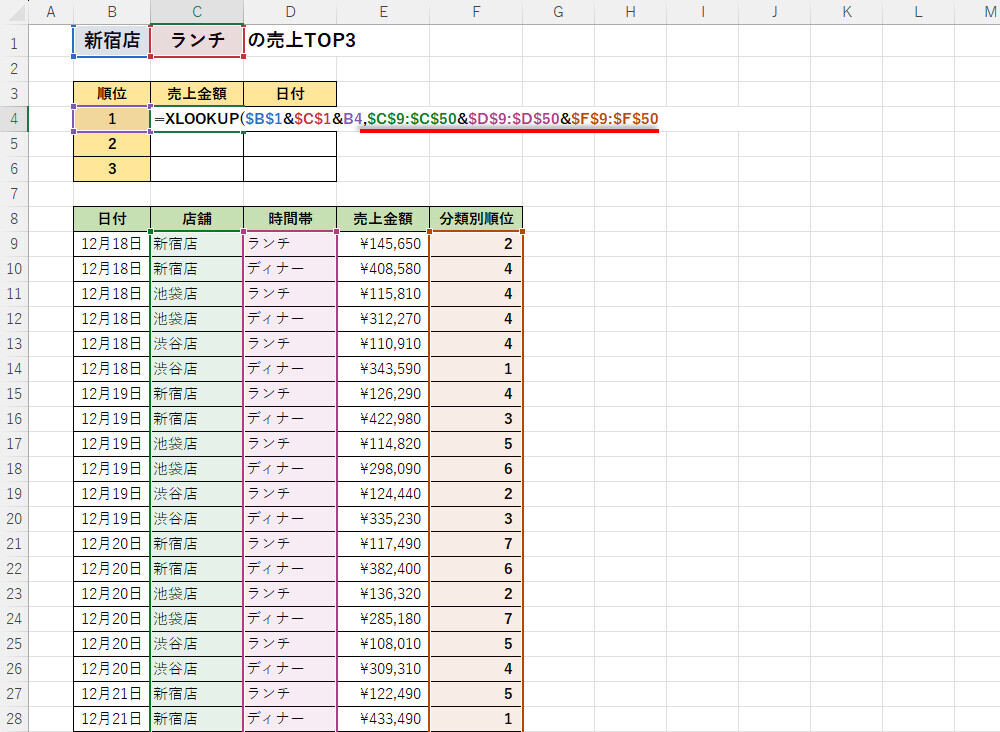Select column E header

tap(383, 11)
